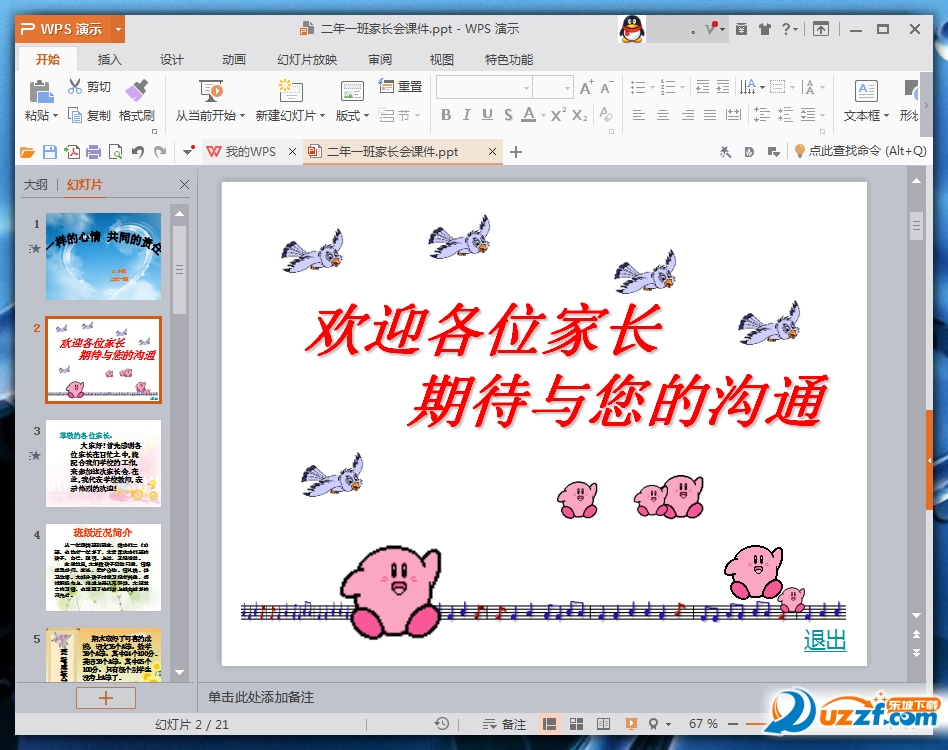Insert a text box via 文本框 icon
Image resolution: width=948 pixels, height=750 pixels.
(866, 91)
